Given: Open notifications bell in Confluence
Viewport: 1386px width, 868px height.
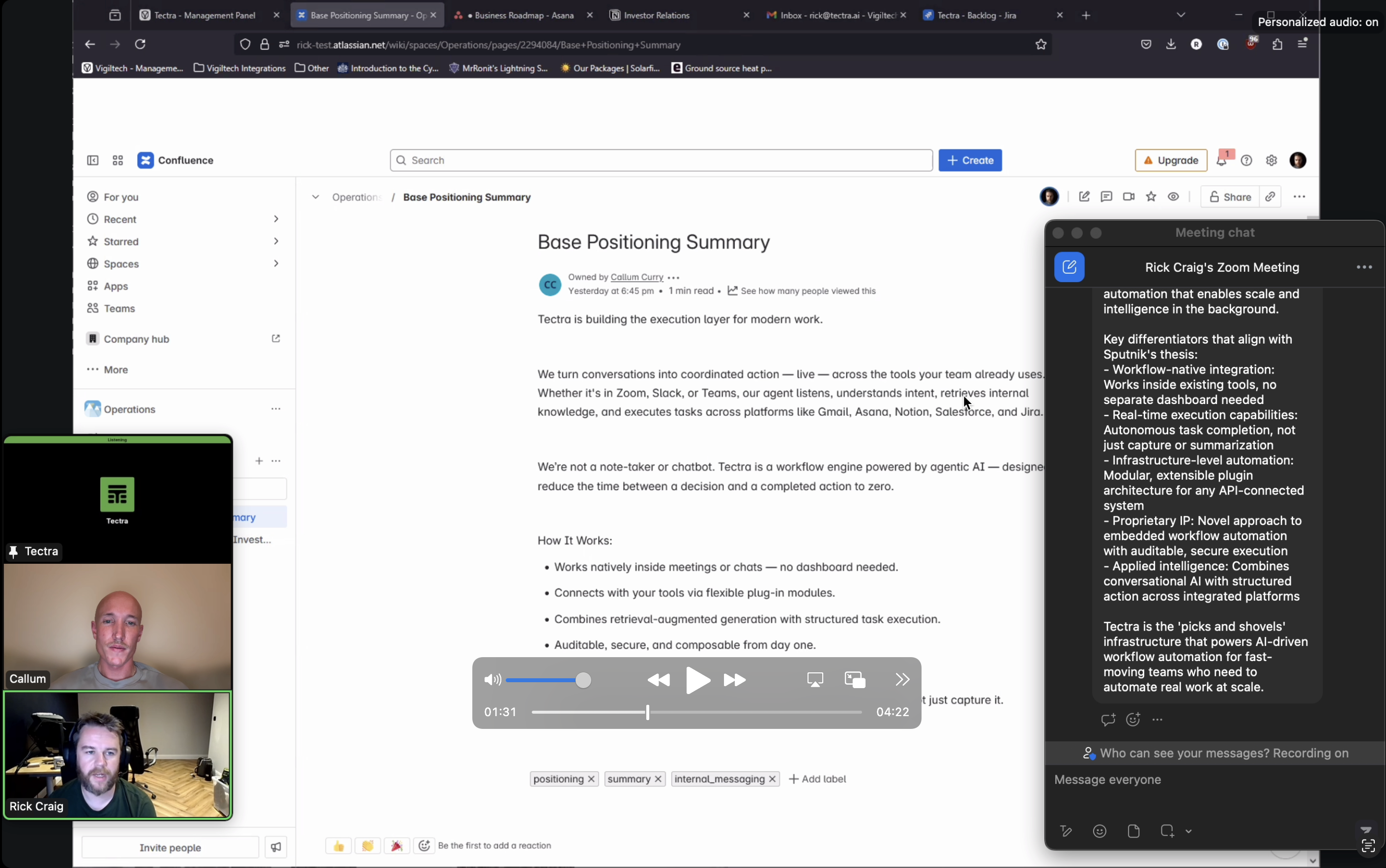Looking at the screenshot, I should [1222, 161].
